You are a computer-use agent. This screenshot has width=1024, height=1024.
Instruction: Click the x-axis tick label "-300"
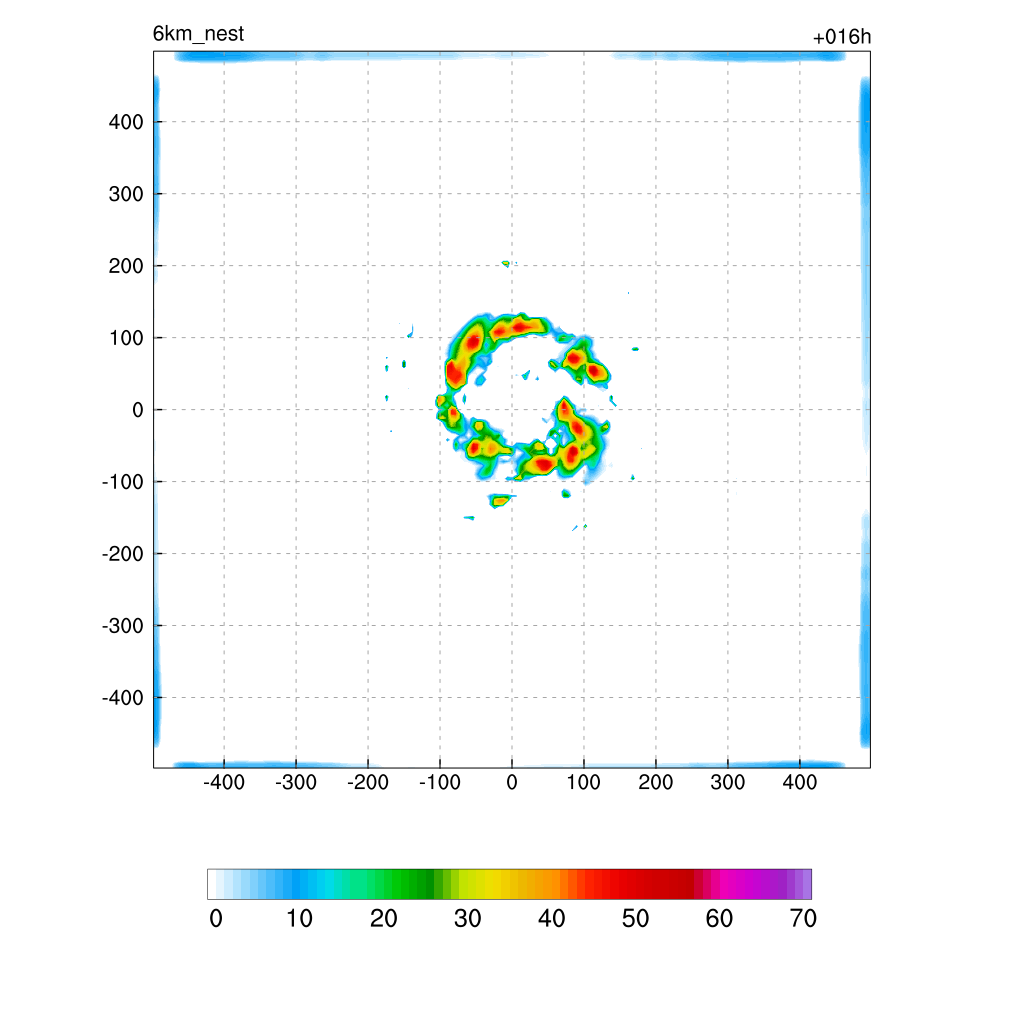click(x=296, y=782)
